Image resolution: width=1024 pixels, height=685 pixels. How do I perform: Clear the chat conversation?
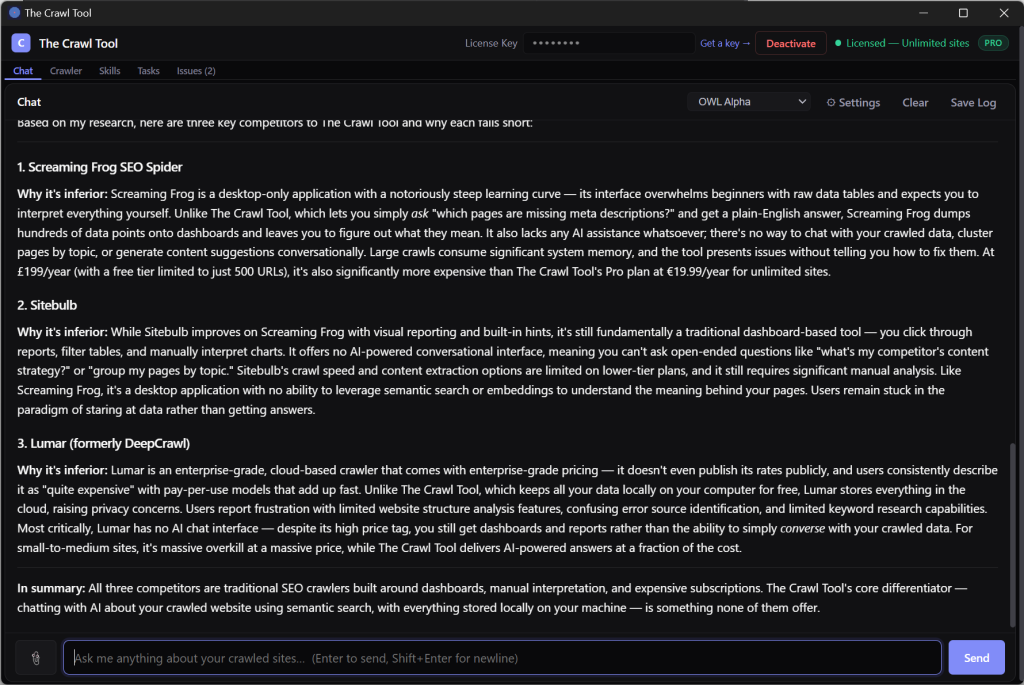tap(915, 103)
